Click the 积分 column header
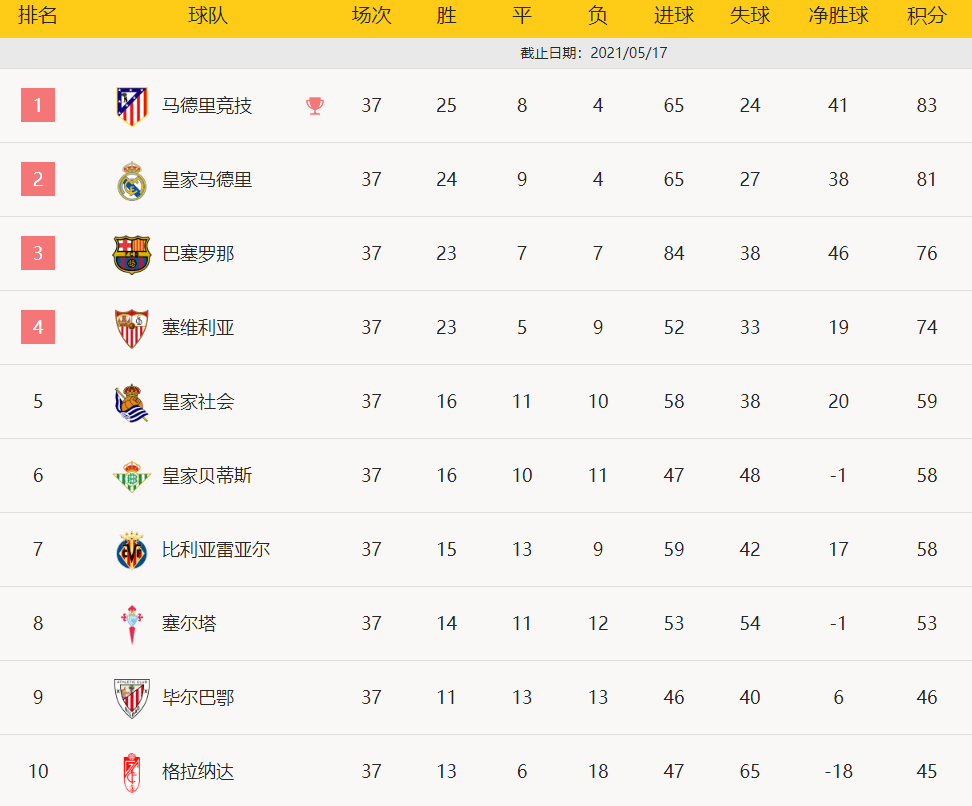Screen dimensions: 972x806 (x=926, y=17)
